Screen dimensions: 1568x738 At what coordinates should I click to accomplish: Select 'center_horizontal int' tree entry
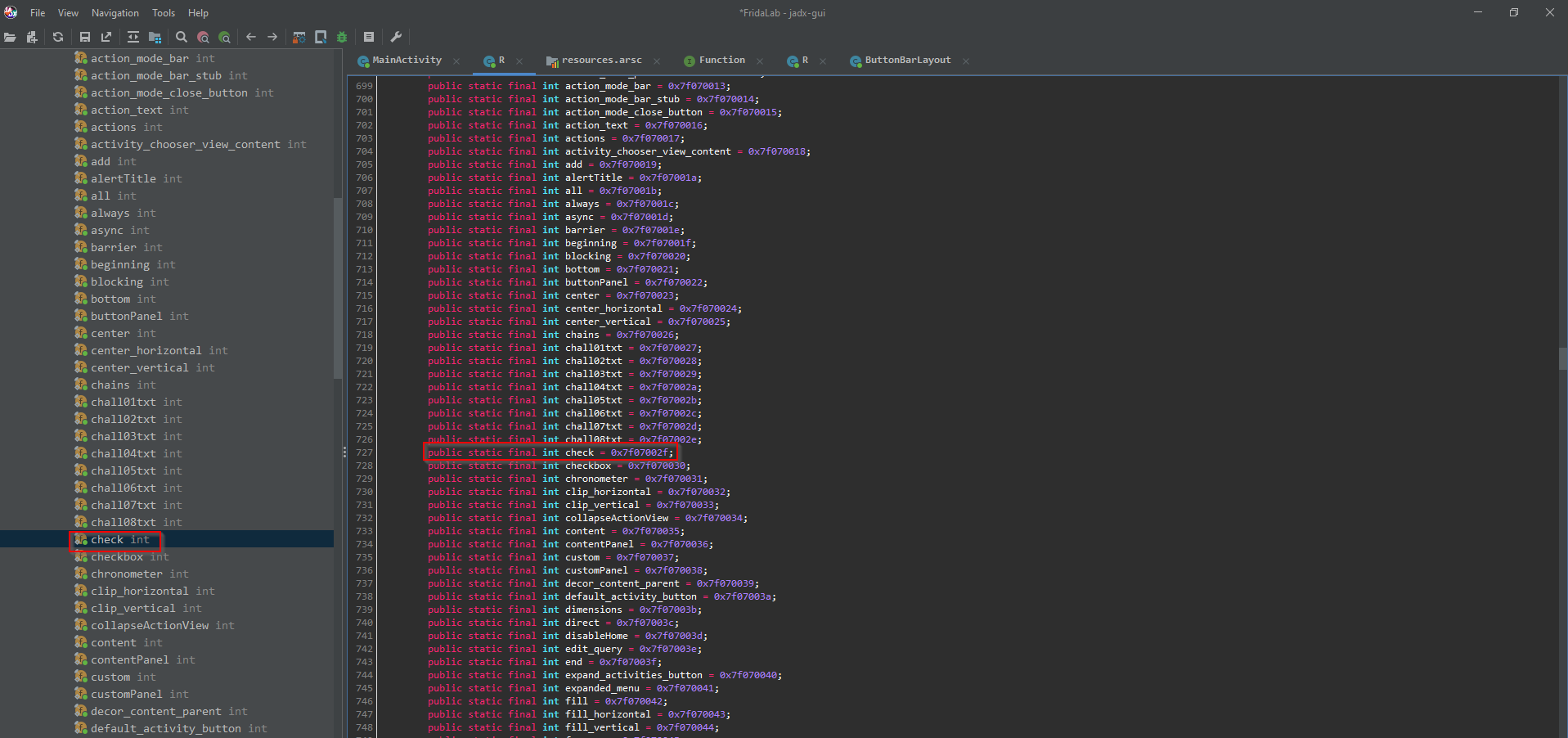pos(159,350)
